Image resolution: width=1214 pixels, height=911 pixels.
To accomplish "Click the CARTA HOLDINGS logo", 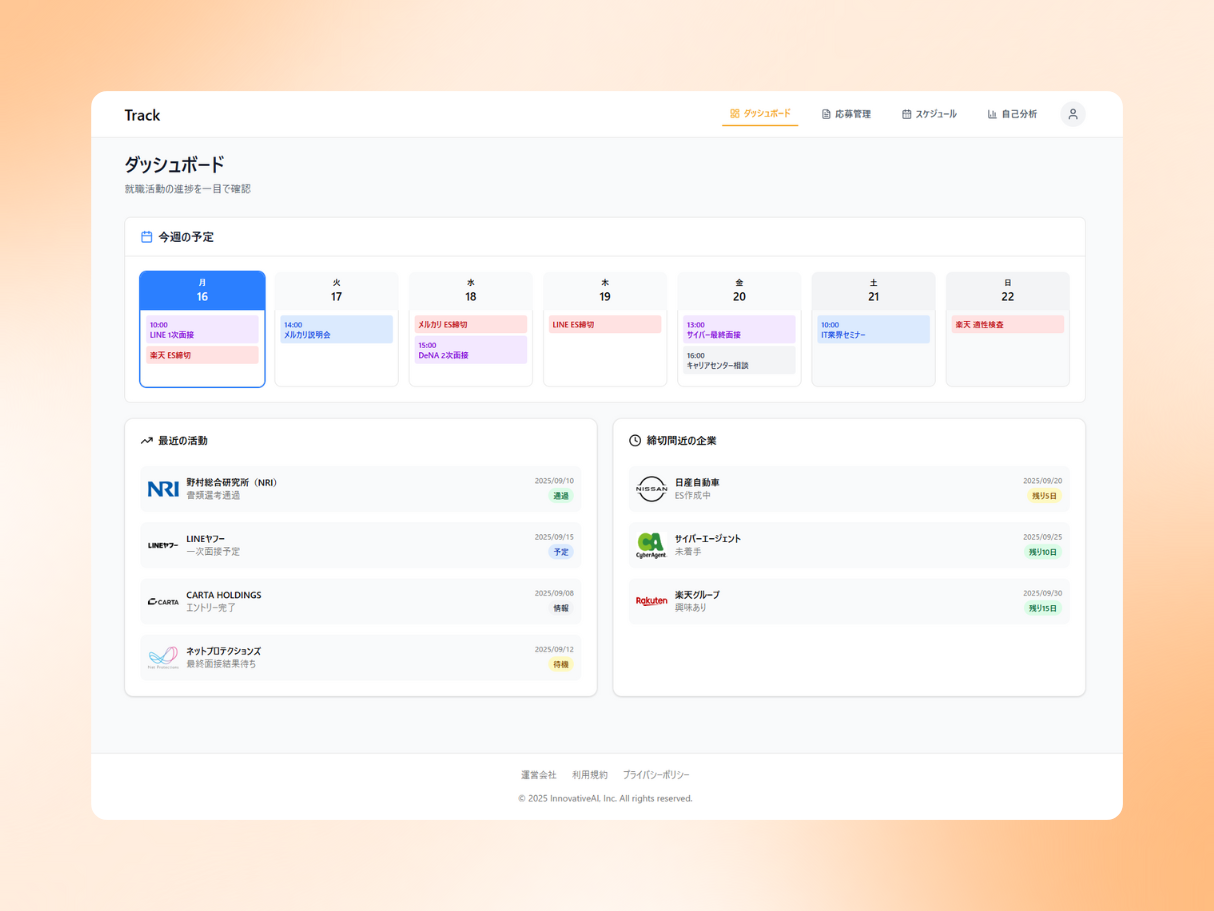I will tap(163, 600).
